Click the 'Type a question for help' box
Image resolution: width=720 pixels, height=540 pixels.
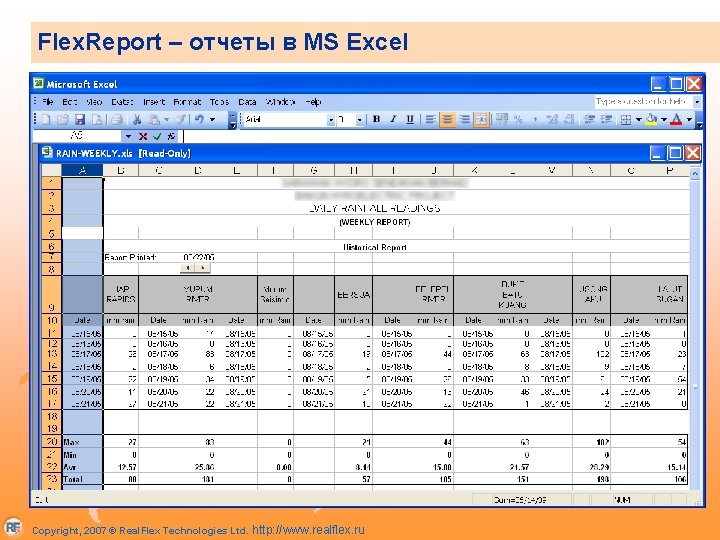point(643,101)
